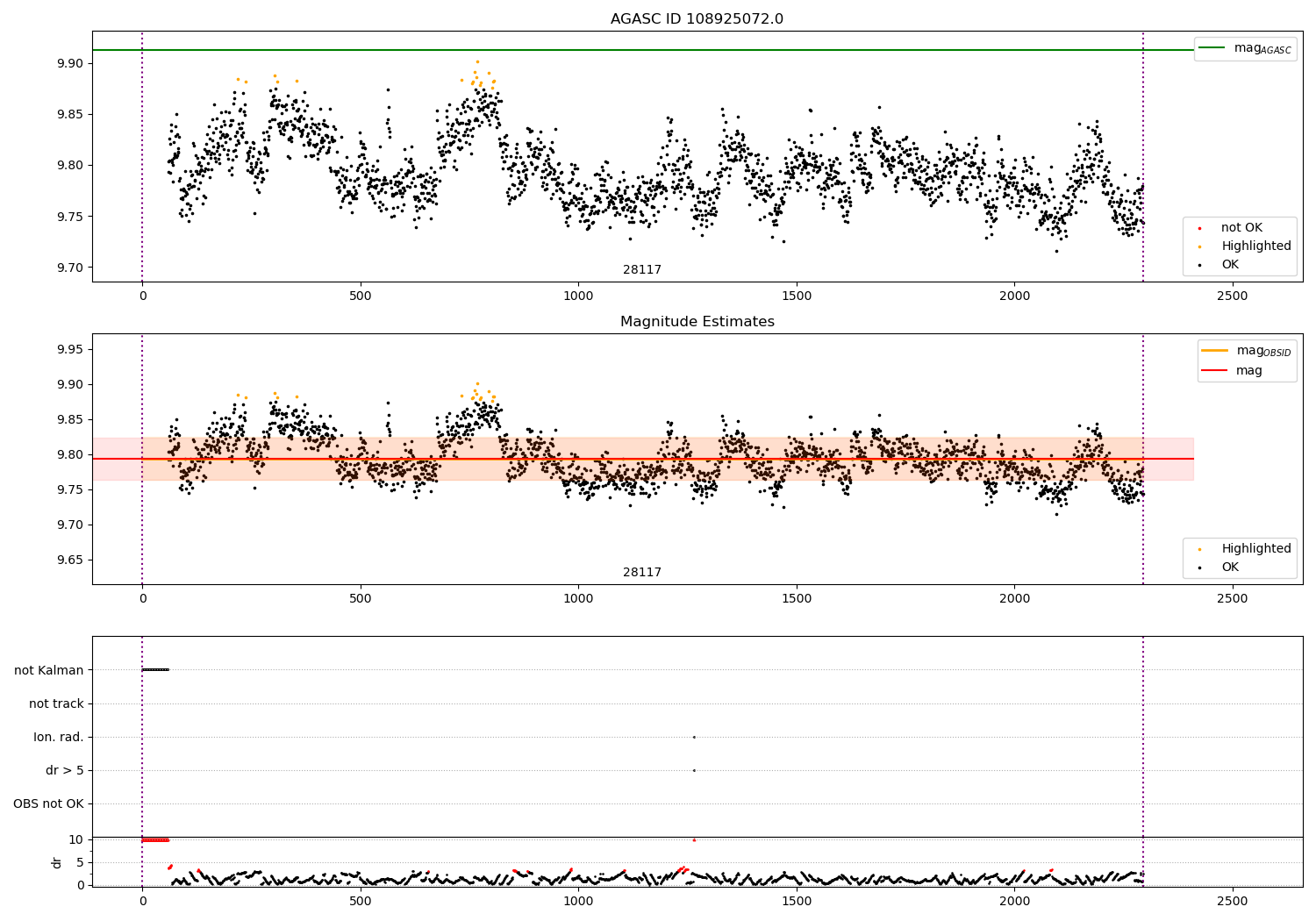The image size is (1316, 921).
Task: Click 'Highlighted' legend entry in top plot
Action: [x=1256, y=246]
